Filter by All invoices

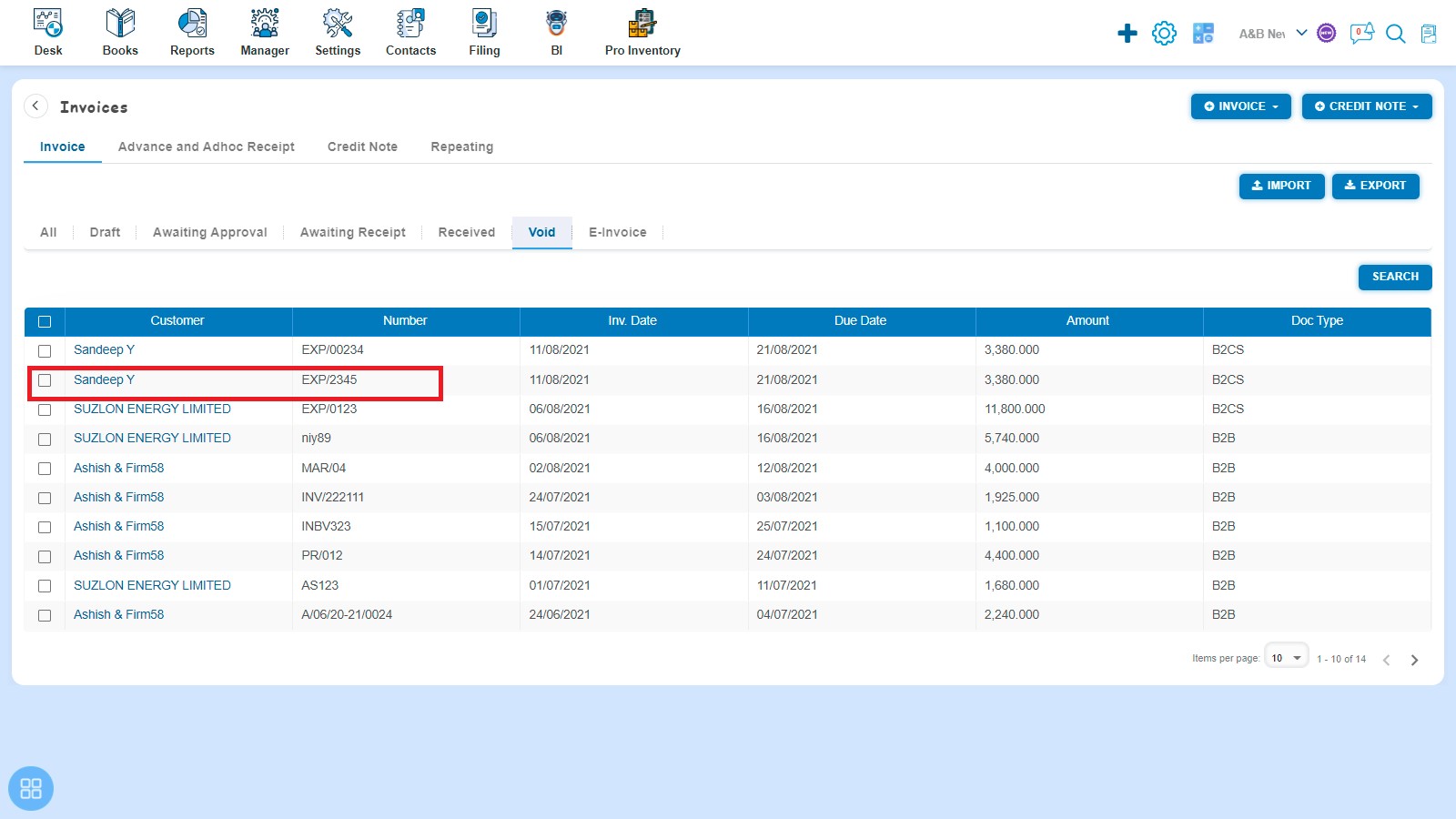[48, 232]
